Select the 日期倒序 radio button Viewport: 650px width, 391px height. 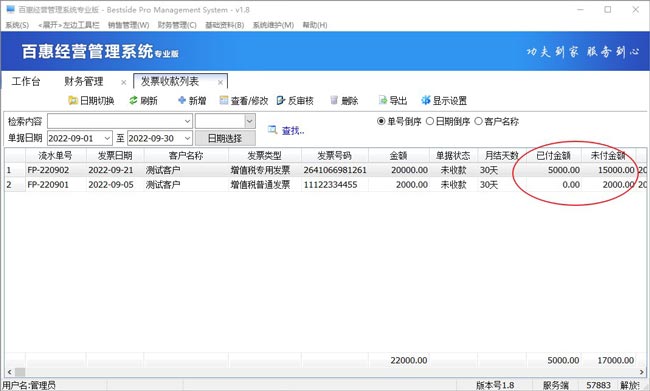pyautogui.click(x=430, y=121)
